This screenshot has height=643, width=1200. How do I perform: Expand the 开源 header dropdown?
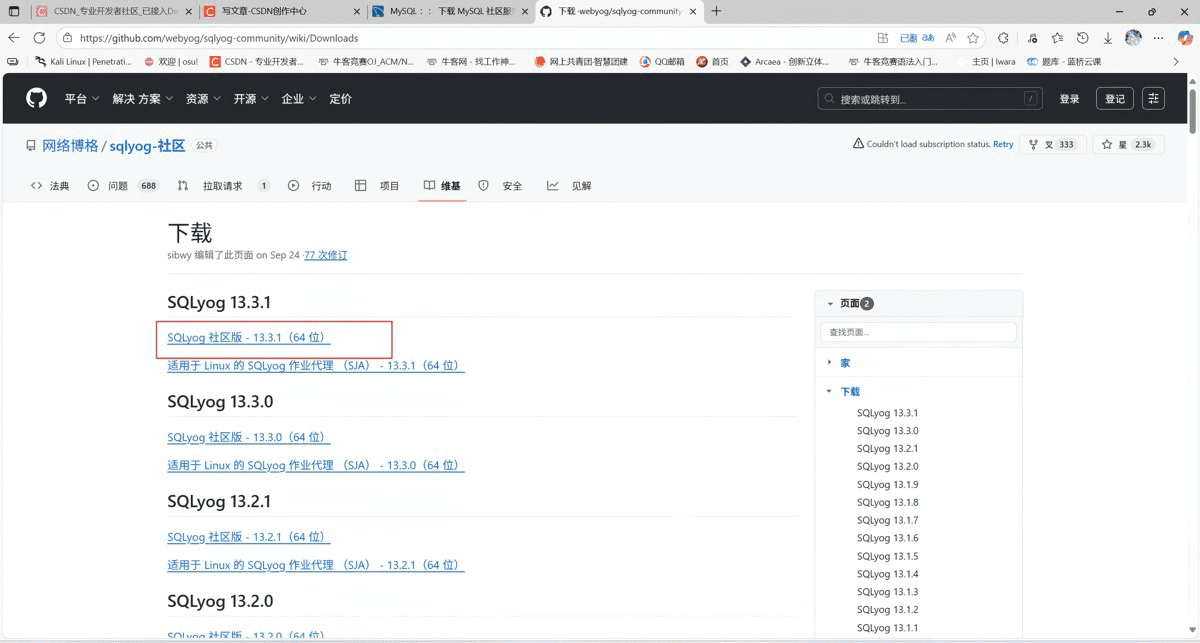click(251, 99)
